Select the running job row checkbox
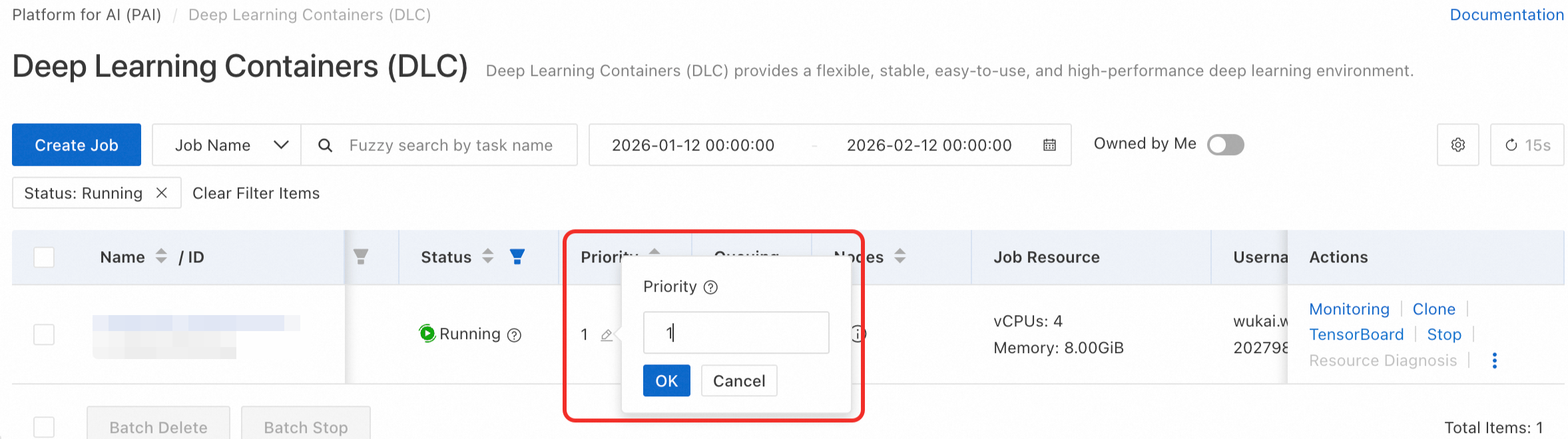Image resolution: width=1568 pixels, height=439 pixels. (x=44, y=334)
